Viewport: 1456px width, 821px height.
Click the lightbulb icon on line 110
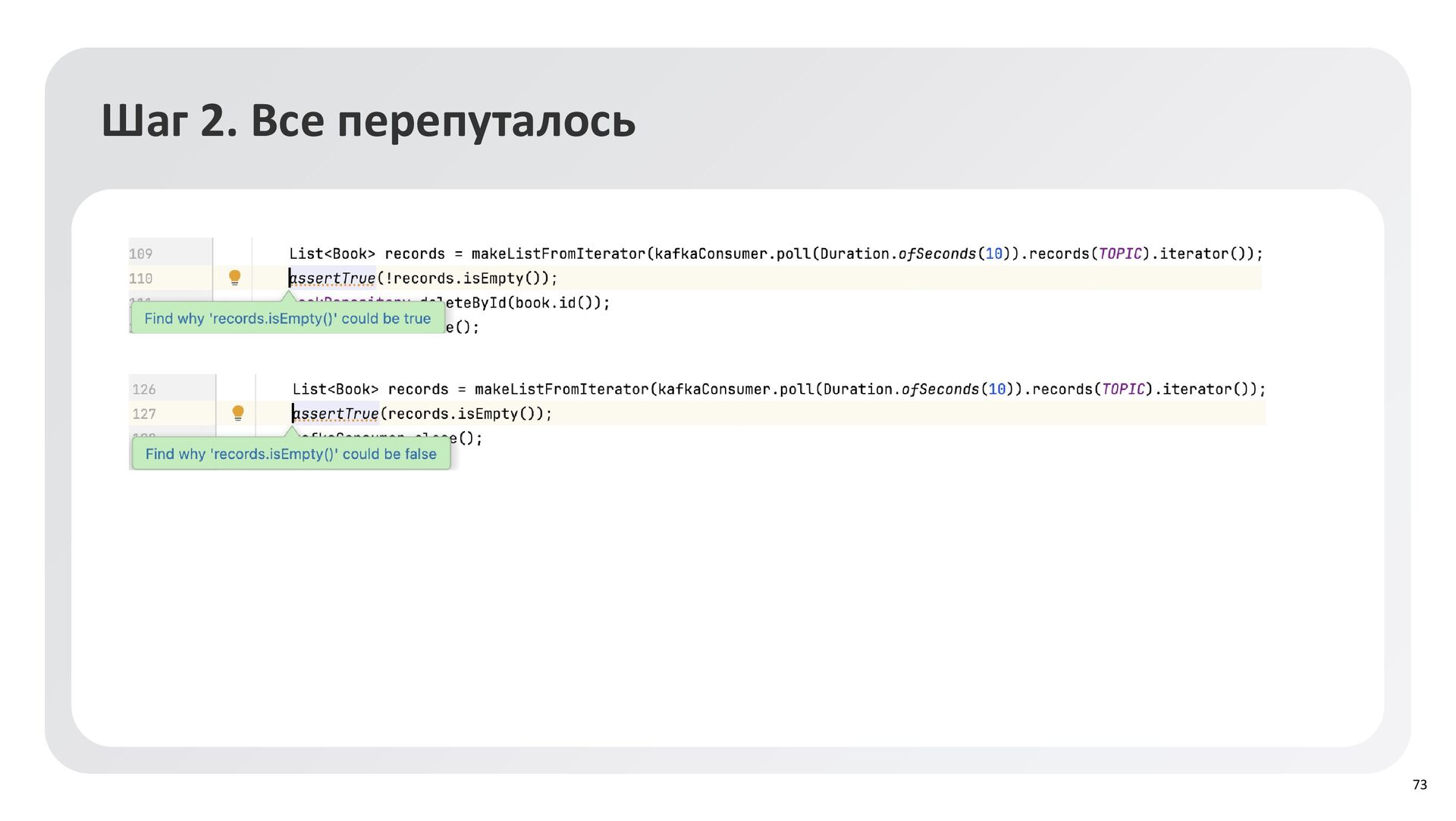[234, 278]
